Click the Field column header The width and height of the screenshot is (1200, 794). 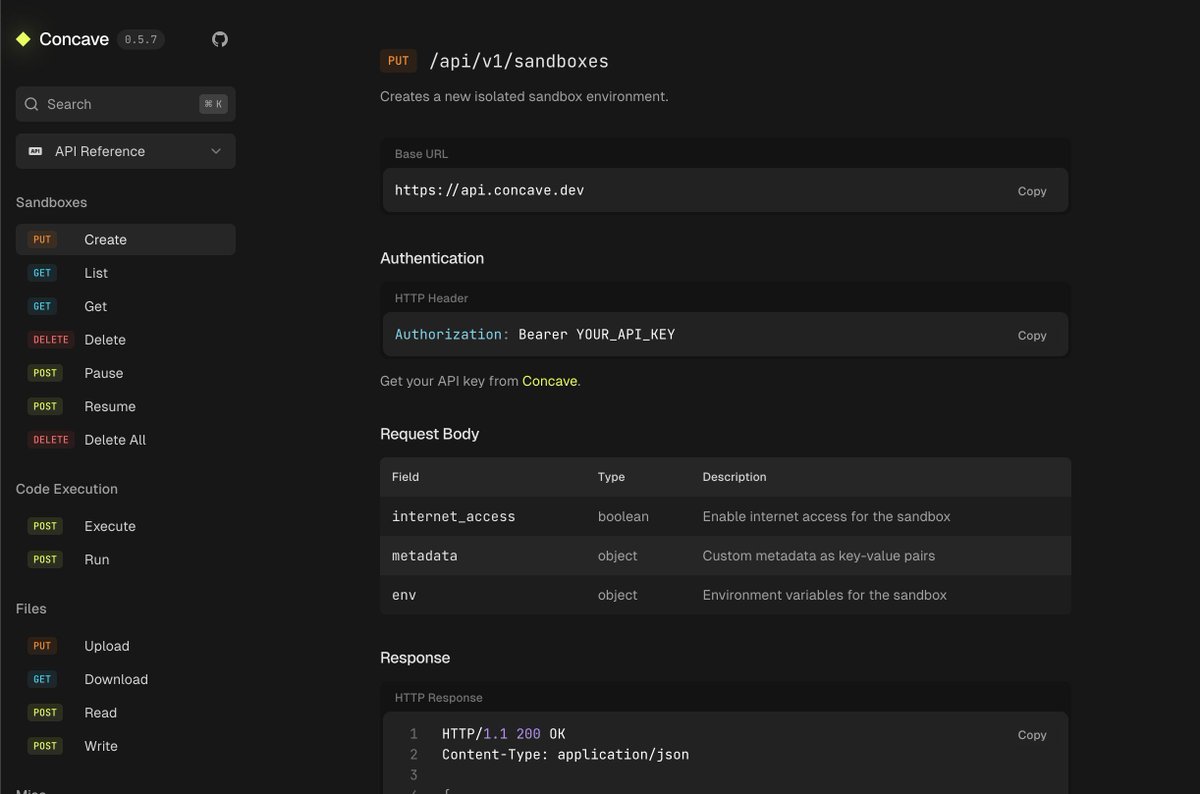405,477
